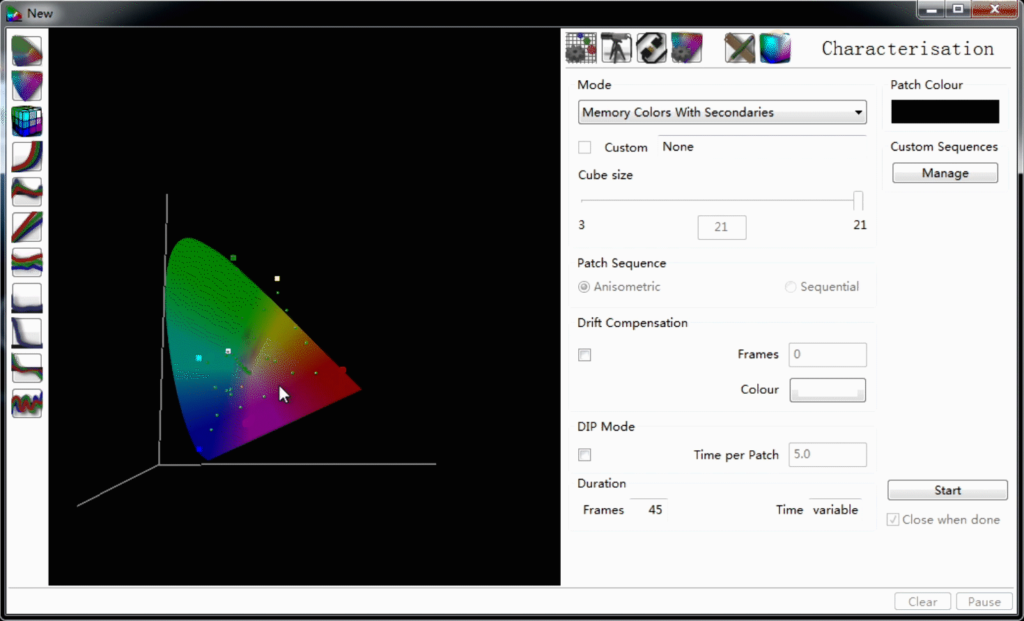
Task: Select the Sequential patch sequence option
Action: click(822, 287)
